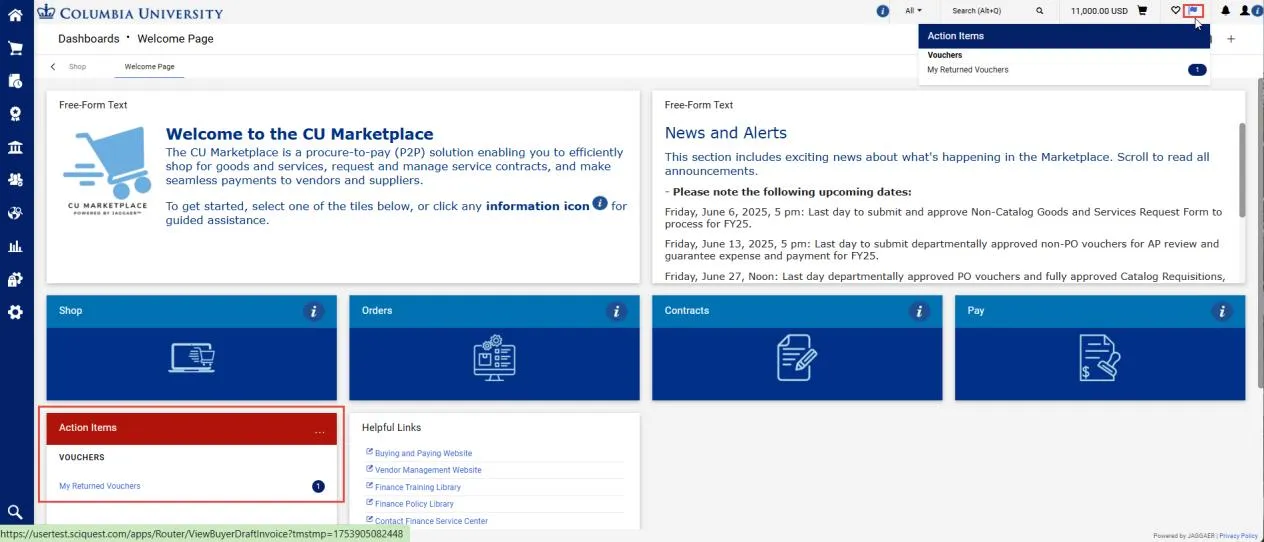Screen dimensions: 1264x542
Task: Click the News and Alerts scrollbar
Action: coord(1241,169)
